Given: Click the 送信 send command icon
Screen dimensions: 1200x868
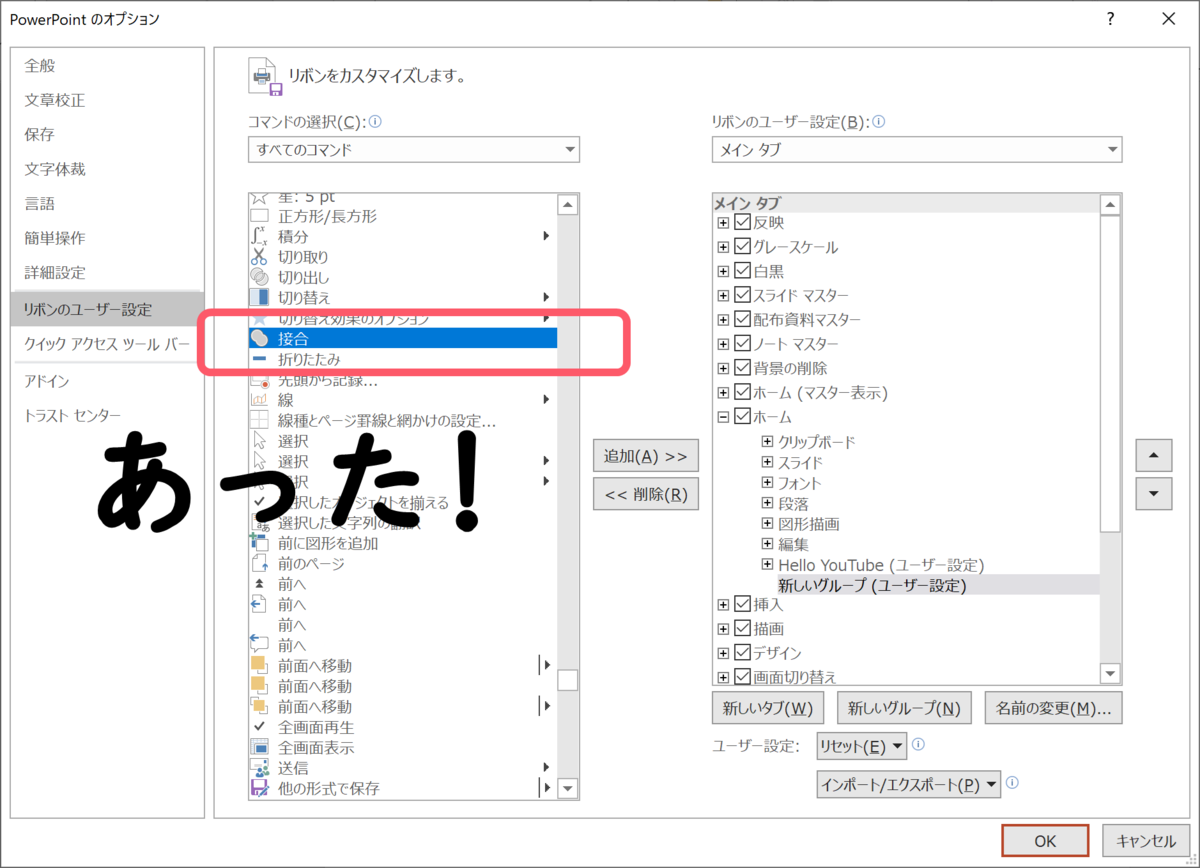Looking at the screenshot, I should tap(259, 767).
